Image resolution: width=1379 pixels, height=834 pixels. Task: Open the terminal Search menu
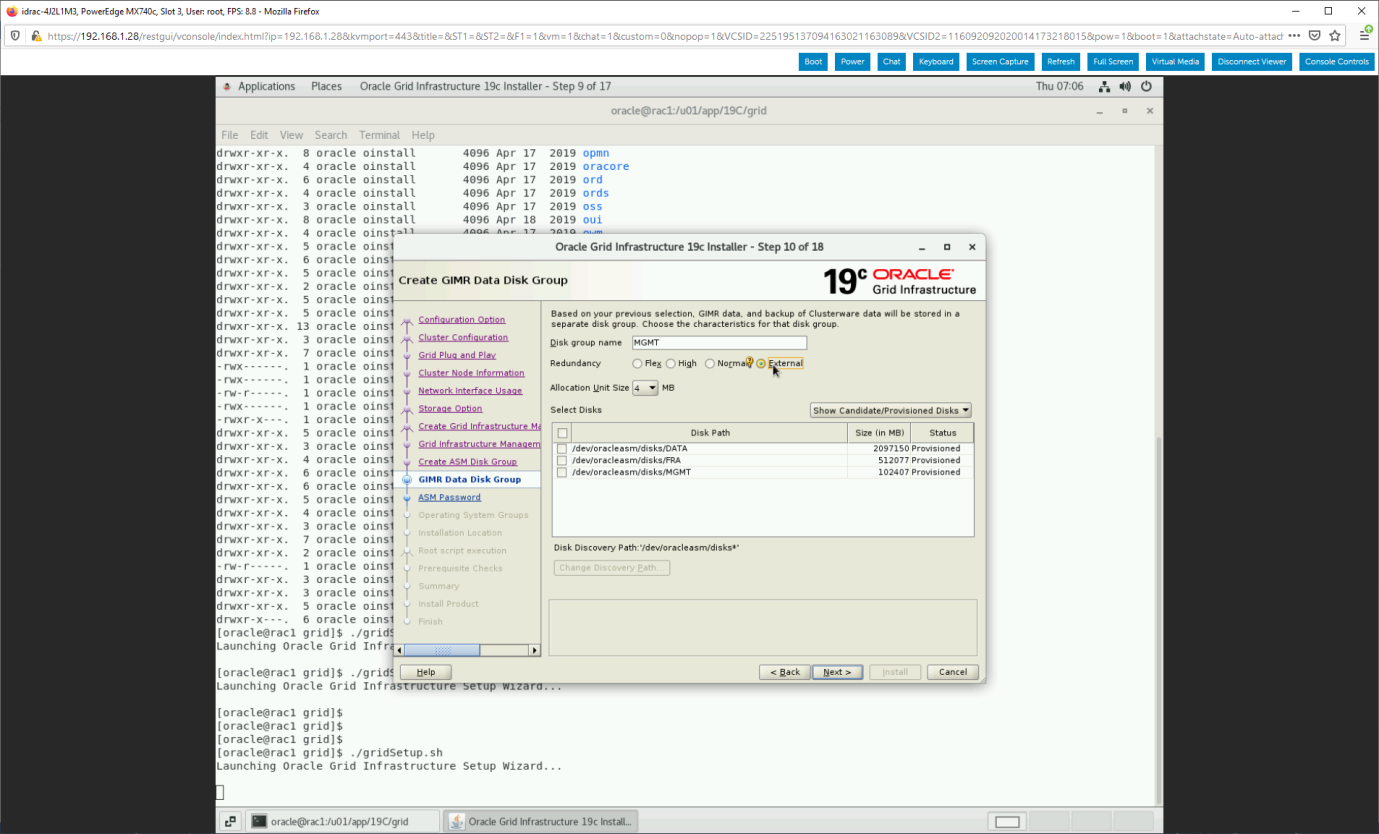tap(331, 135)
